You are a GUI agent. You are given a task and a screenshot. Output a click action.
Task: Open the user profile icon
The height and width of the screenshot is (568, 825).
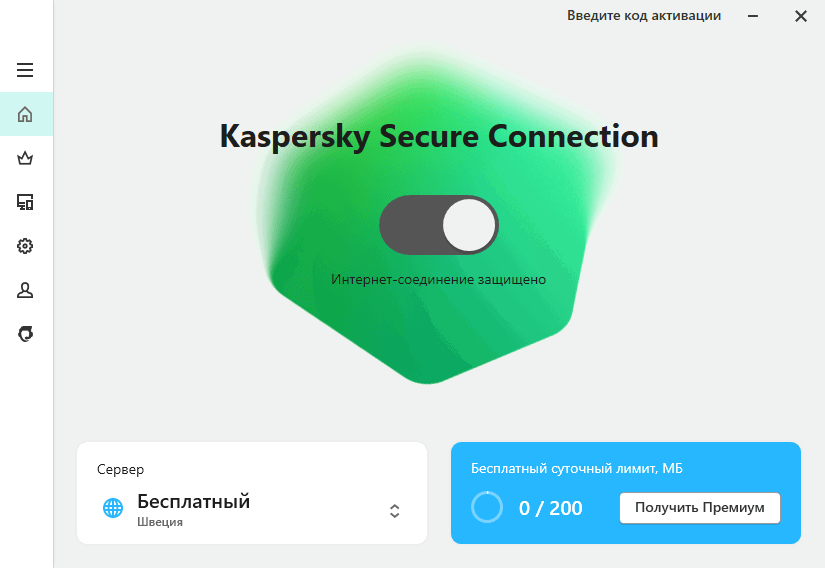coord(25,290)
